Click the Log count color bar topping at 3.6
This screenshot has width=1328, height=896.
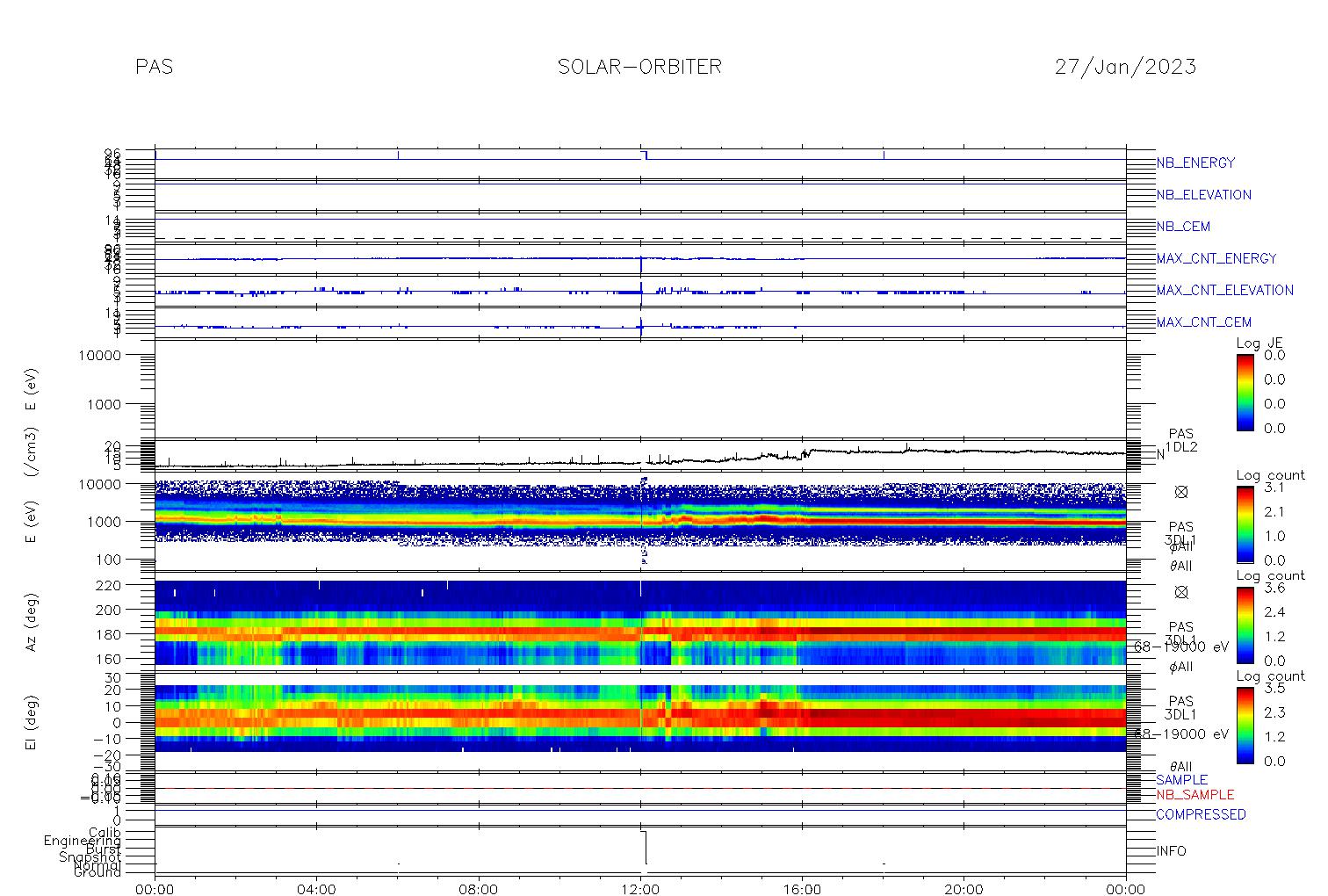click(x=1245, y=624)
